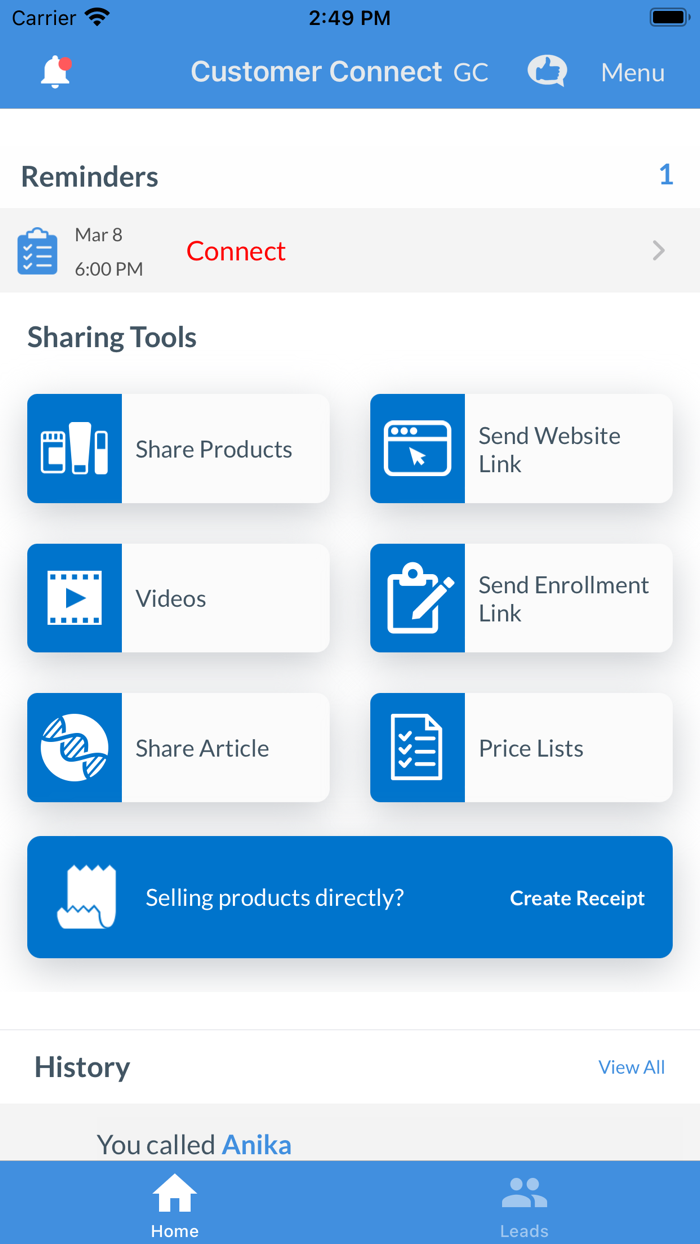This screenshot has width=700, height=1244.
Task: Open Videos using the film strip icon
Action: (74, 598)
